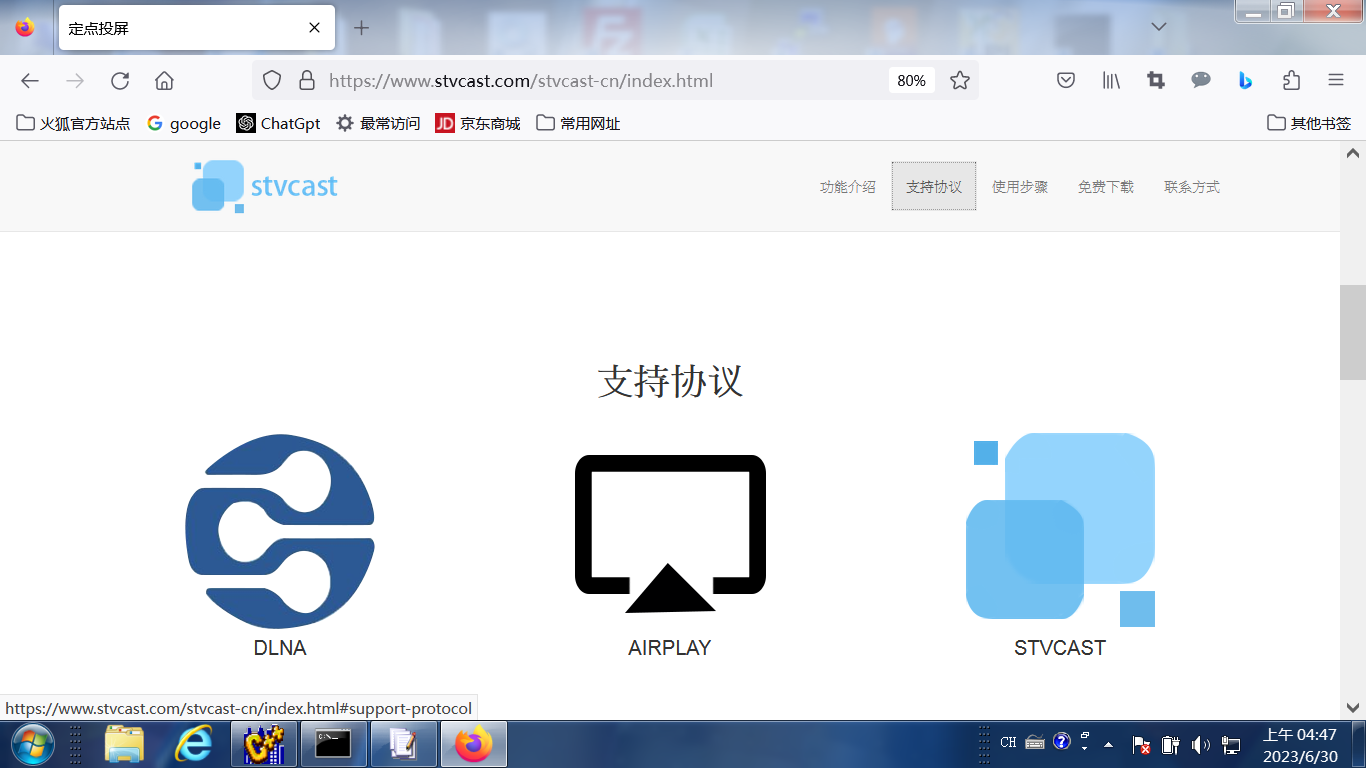This screenshot has width=1366, height=768.
Task: Open the Action Center flag icon
Action: [1141, 744]
